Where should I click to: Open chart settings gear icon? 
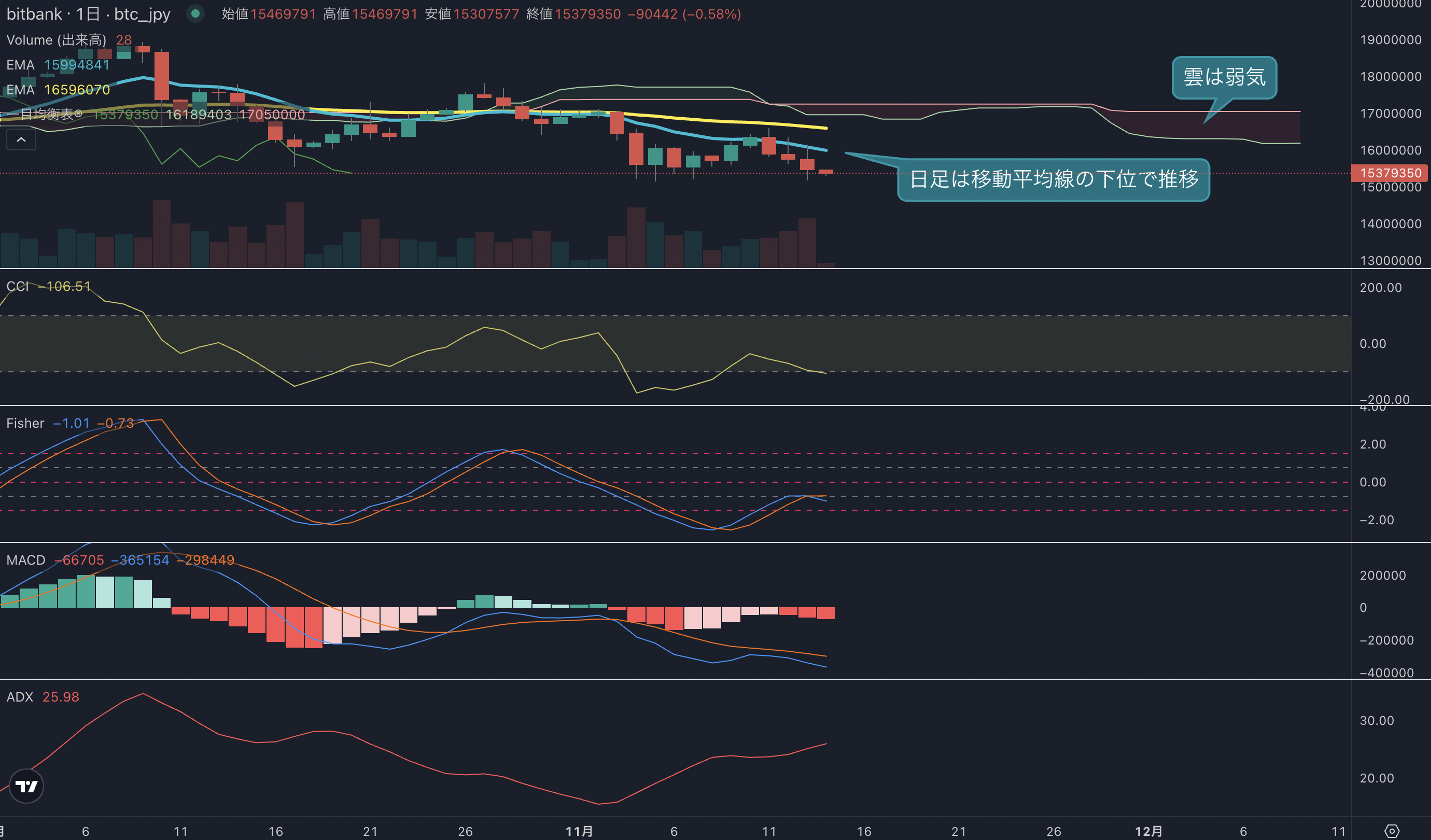[1392, 831]
